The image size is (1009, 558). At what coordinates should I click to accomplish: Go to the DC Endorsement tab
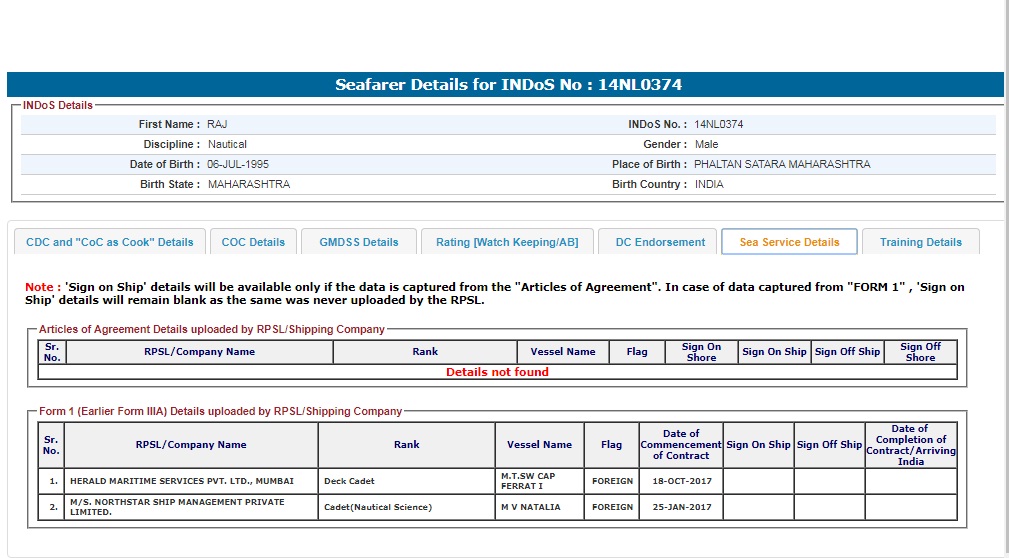[x=660, y=242]
